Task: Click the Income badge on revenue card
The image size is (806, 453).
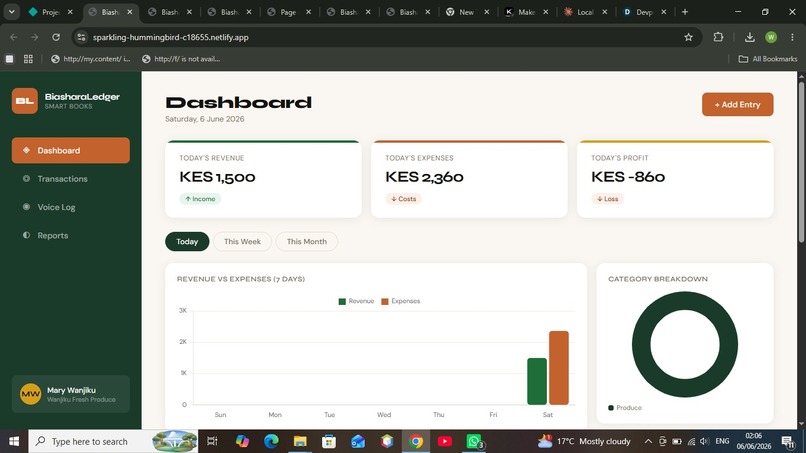Action: [200, 198]
